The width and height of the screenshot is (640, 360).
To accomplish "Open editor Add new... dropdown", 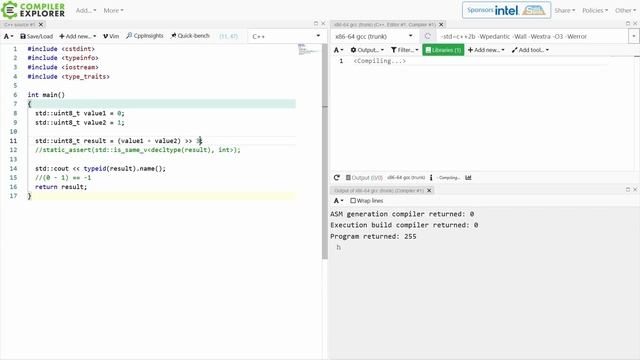I will 78,36.
